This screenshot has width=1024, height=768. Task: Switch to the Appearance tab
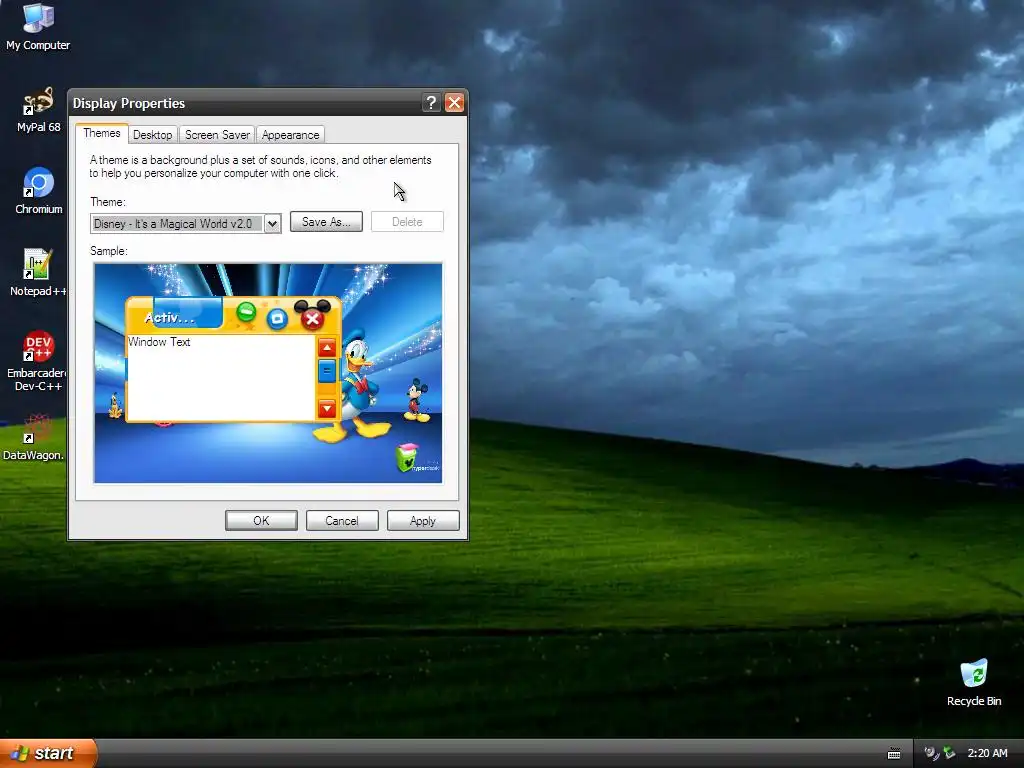pos(291,135)
